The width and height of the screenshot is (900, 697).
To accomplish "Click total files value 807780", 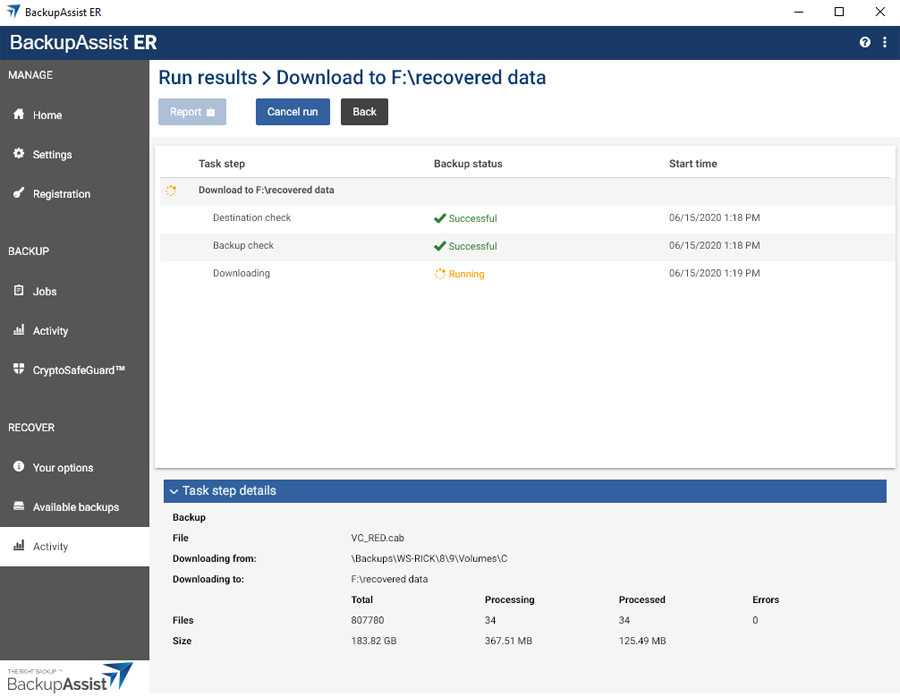I will click(x=368, y=620).
